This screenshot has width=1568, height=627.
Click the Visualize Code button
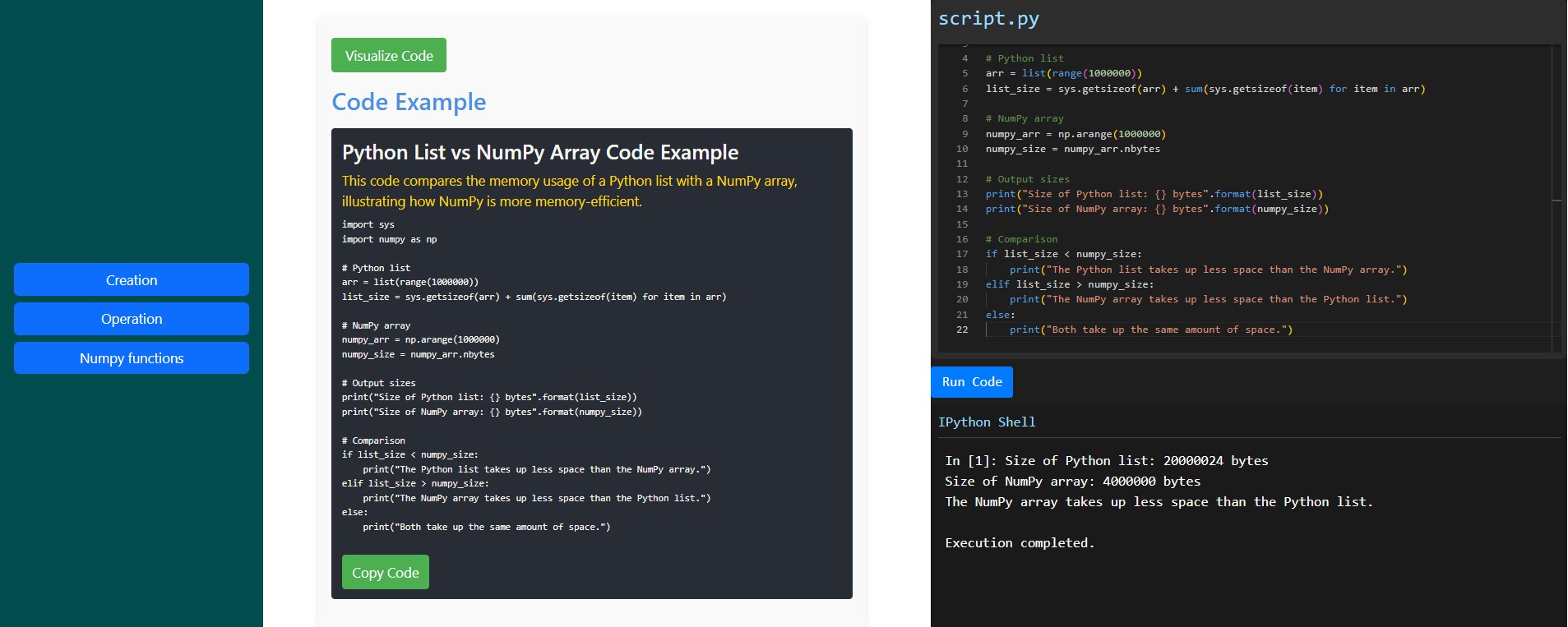(x=389, y=55)
